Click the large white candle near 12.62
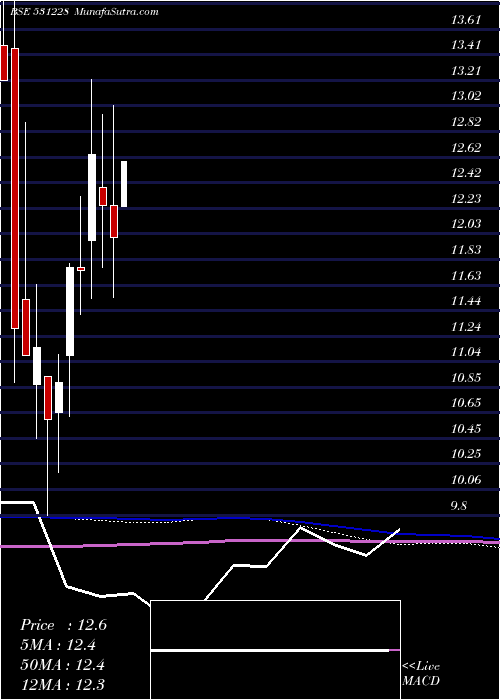The image size is (500, 700). tap(92, 197)
